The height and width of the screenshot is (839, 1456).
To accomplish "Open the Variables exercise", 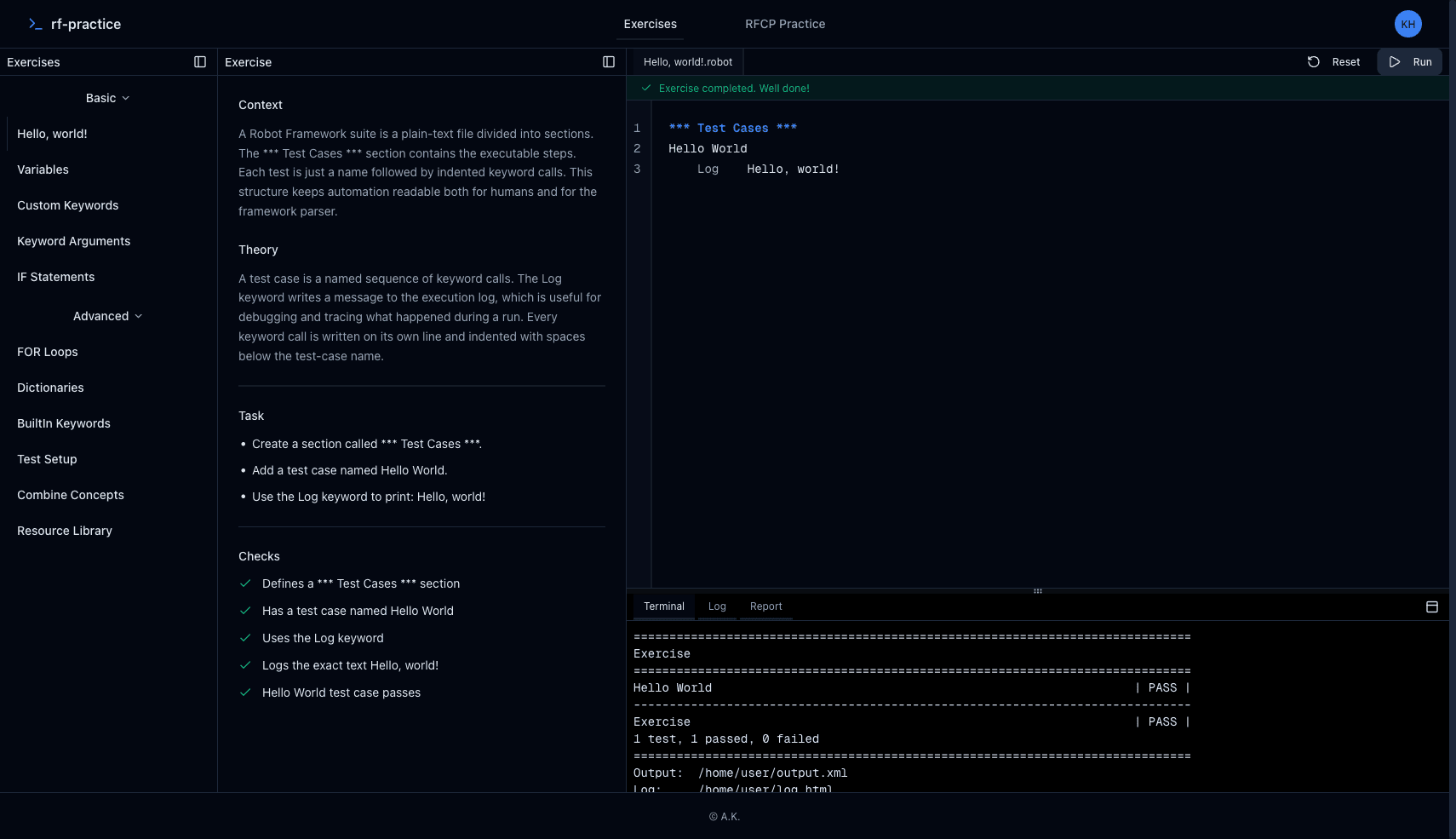I will [x=109, y=170].
